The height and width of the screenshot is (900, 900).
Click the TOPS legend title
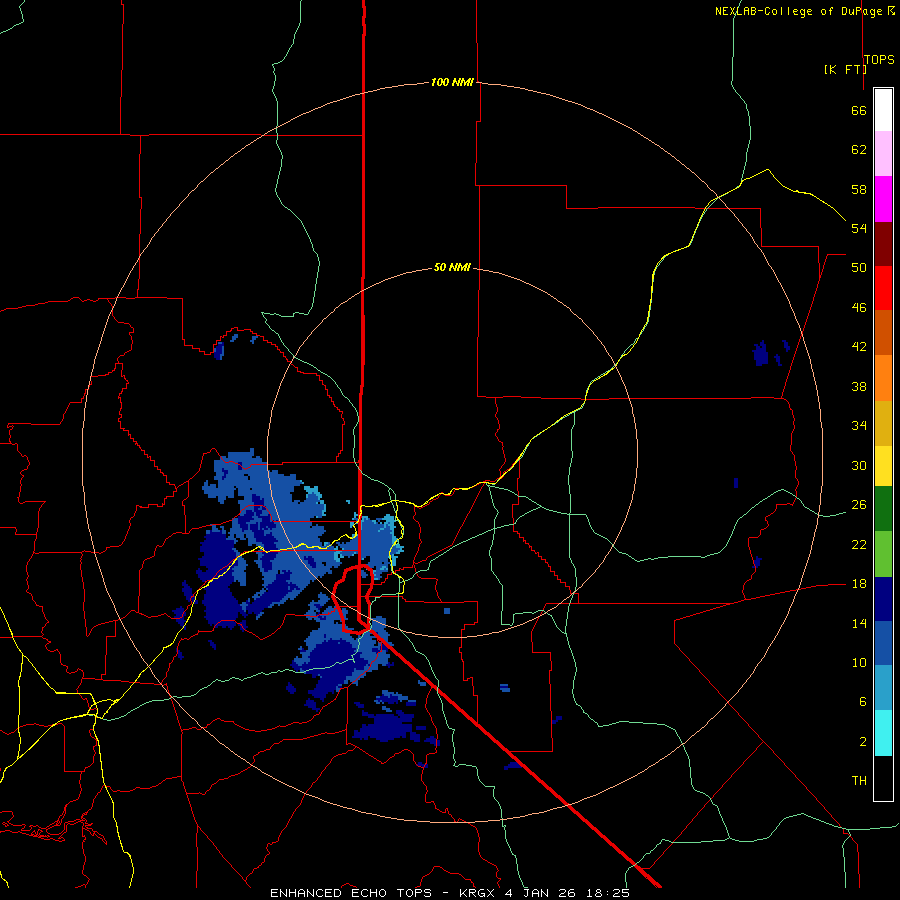point(879,60)
